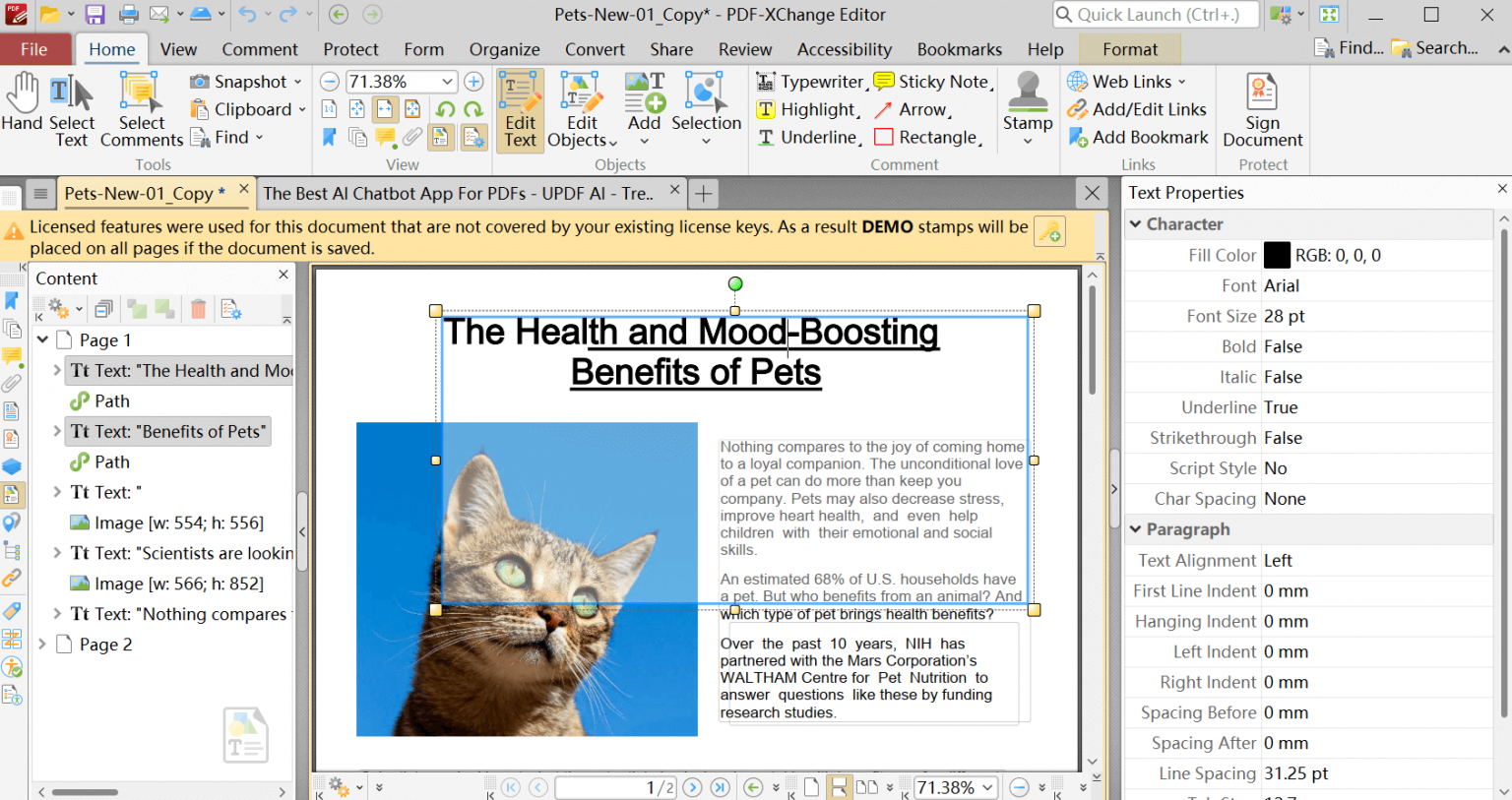Switch to the Comment ribbon tab

click(x=260, y=49)
